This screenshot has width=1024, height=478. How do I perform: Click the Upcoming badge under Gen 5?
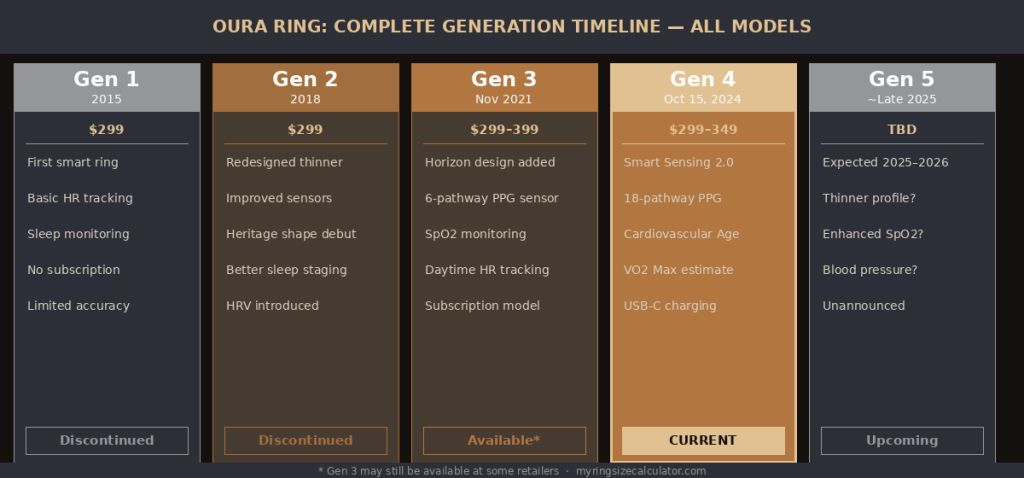tap(902, 441)
